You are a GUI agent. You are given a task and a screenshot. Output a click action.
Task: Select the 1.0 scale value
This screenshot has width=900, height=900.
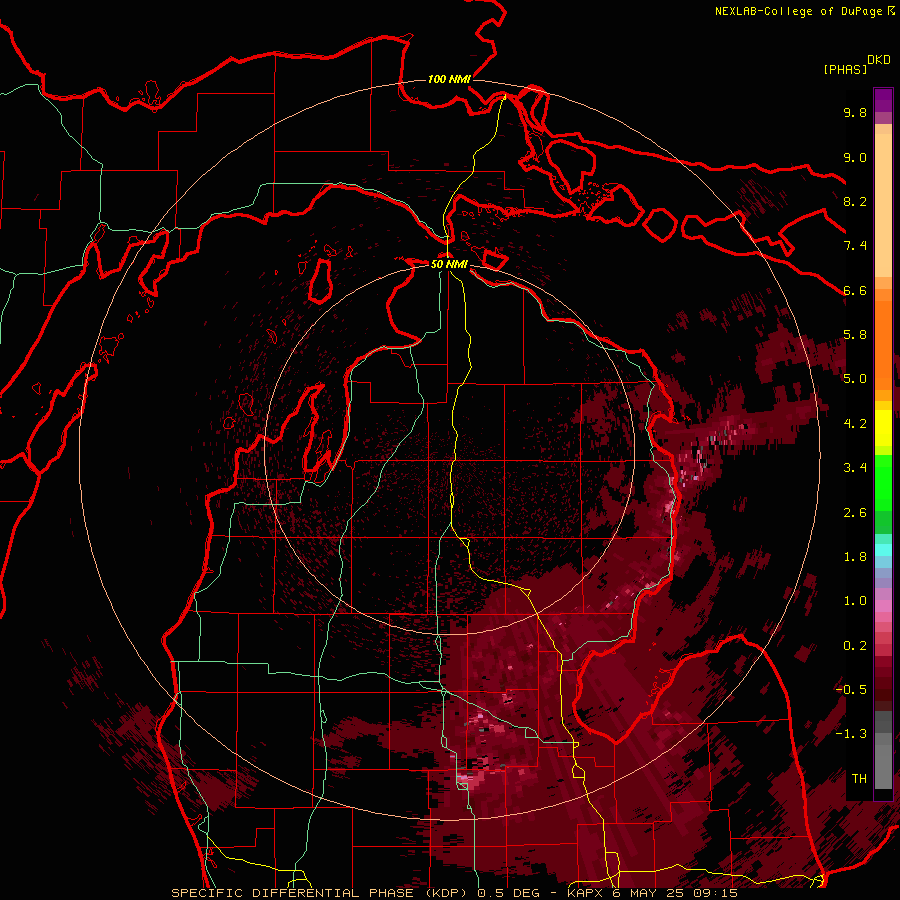[855, 601]
